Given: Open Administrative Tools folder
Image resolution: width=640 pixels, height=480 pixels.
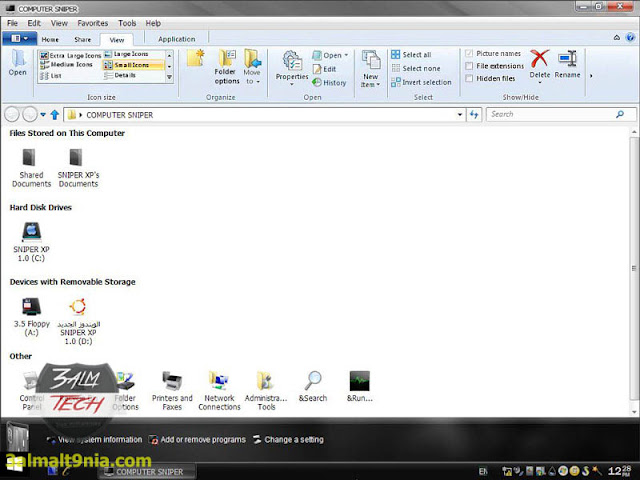Looking at the screenshot, I should coord(266,391).
